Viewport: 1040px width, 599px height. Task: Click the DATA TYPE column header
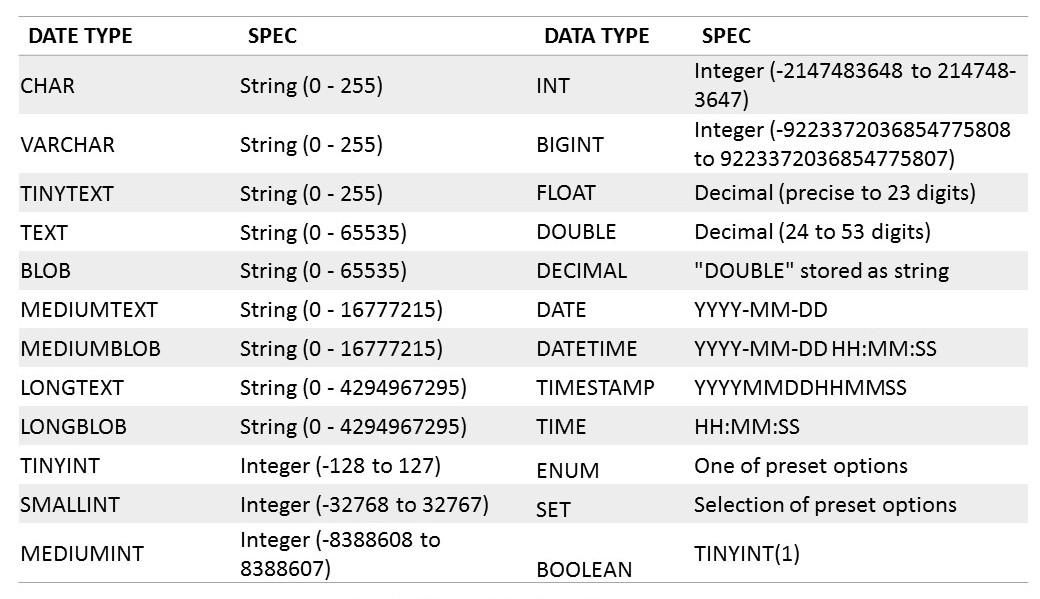pyautogui.click(x=596, y=37)
